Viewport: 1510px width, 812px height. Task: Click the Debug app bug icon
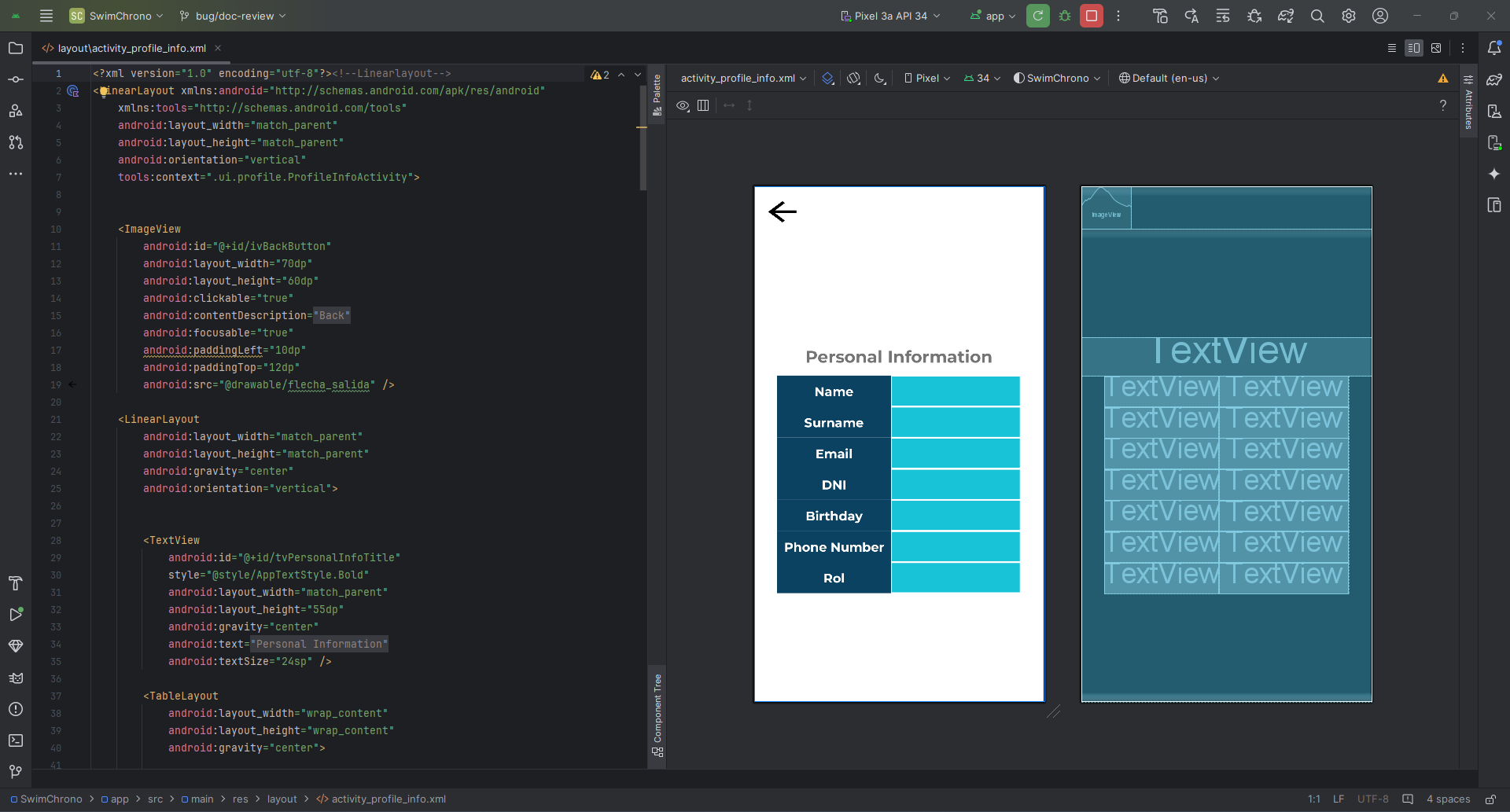(x=1065, y=16)
